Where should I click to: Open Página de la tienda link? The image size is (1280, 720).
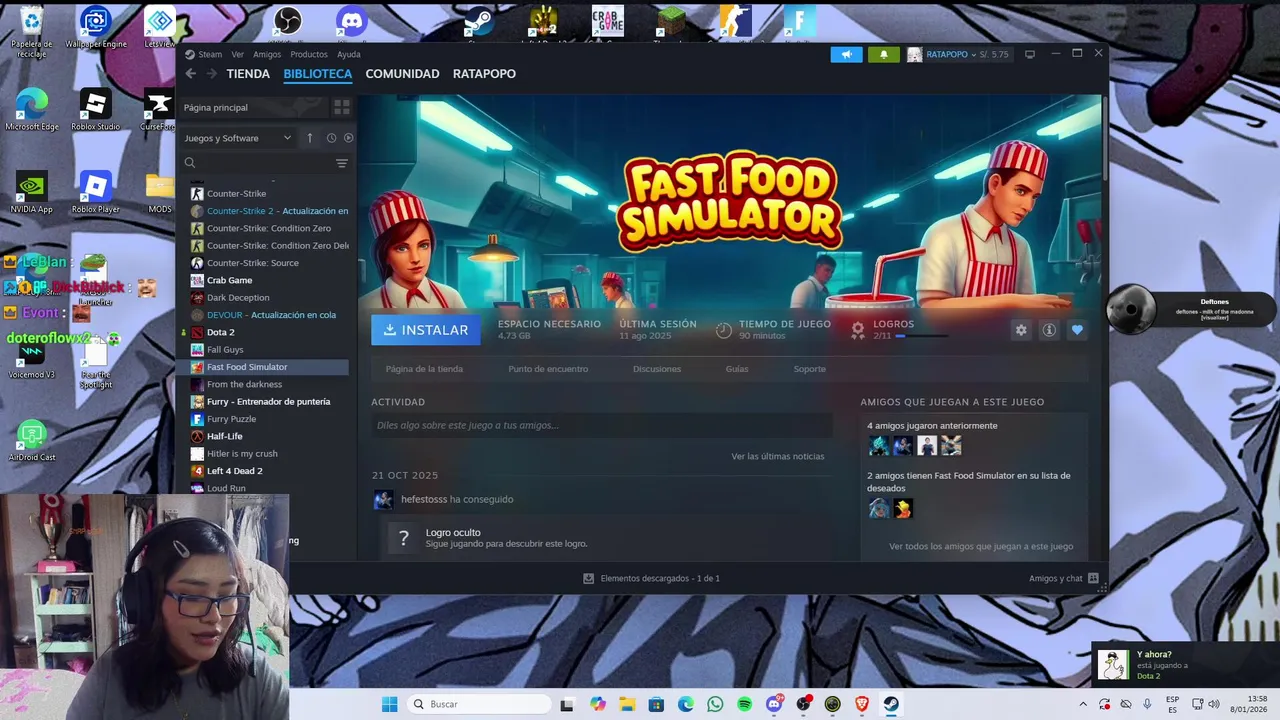[424, 369]
